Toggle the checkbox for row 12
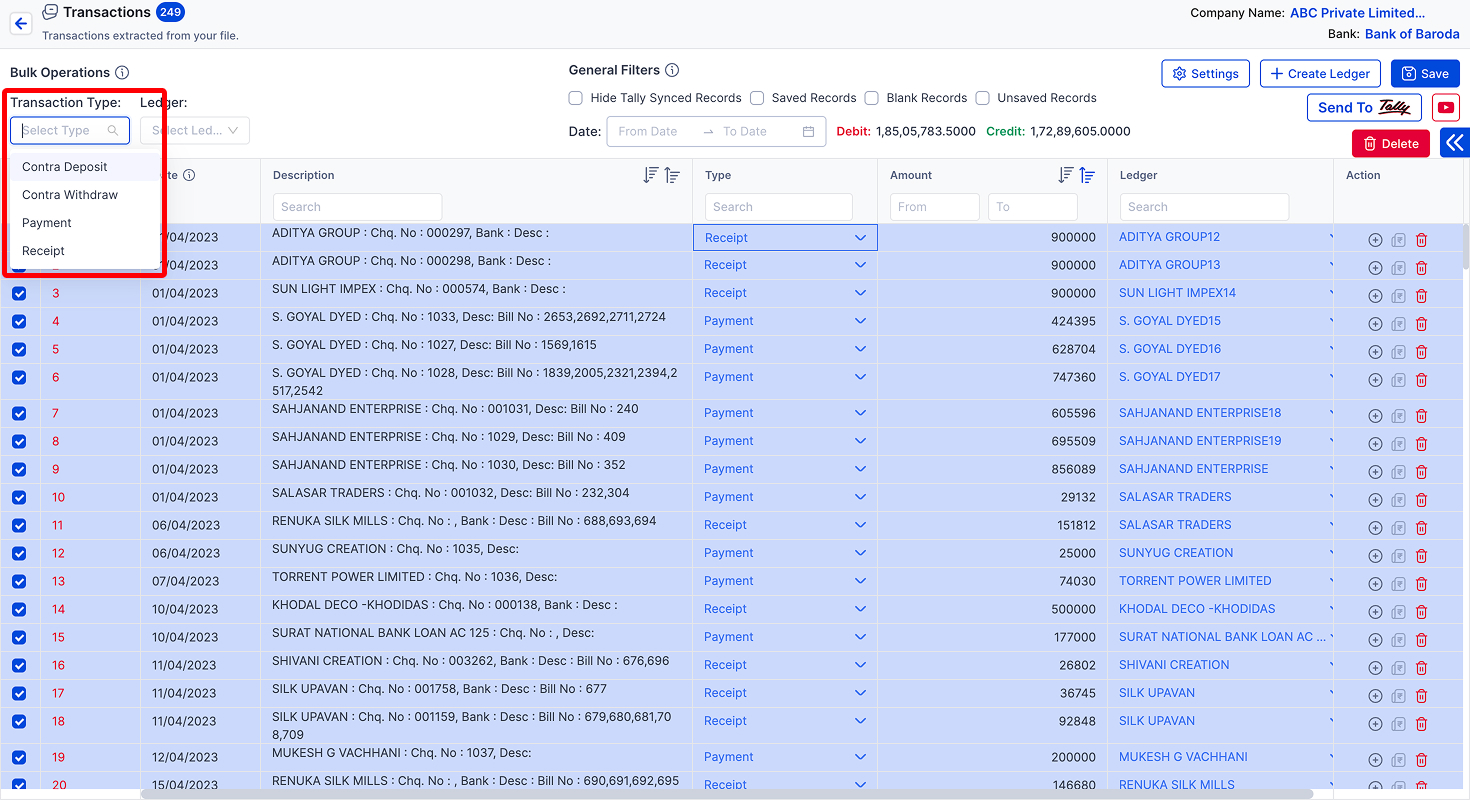 [19, 554]
